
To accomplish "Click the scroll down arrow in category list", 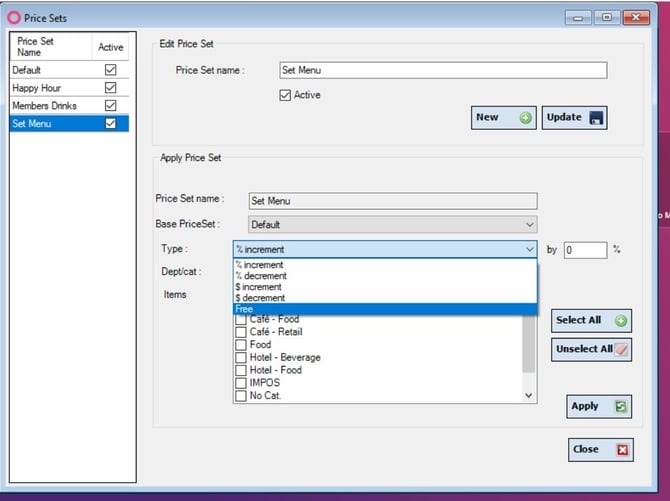I will click(x=529, y=395).
